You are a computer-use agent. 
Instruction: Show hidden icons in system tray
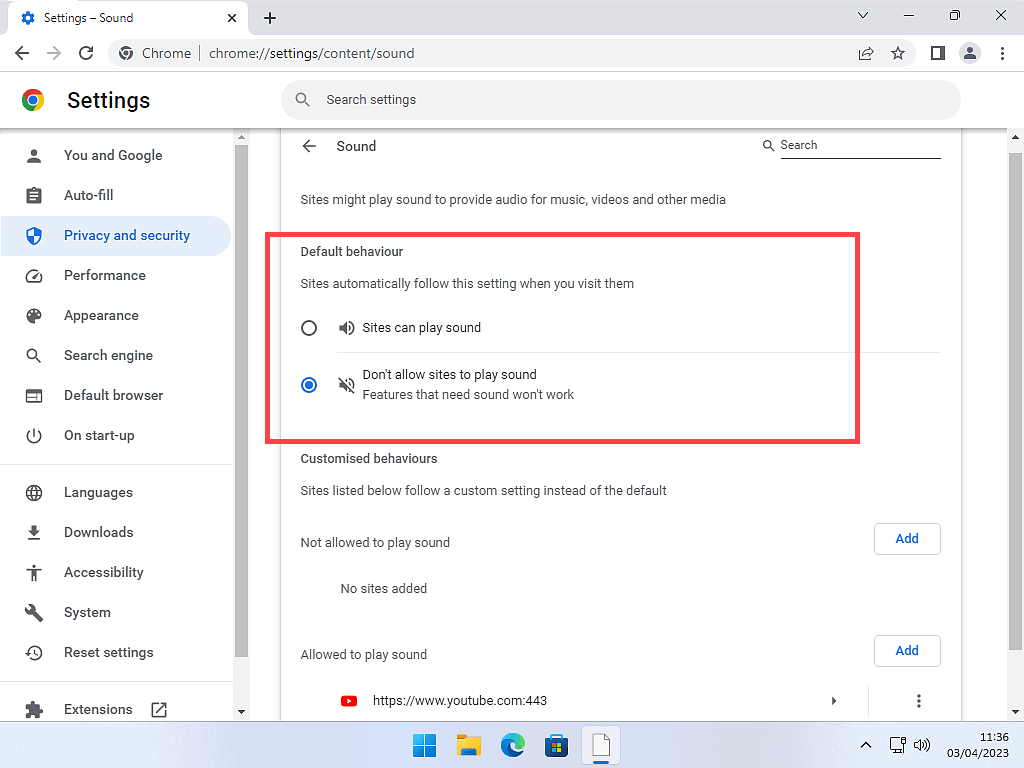(866, 745)
